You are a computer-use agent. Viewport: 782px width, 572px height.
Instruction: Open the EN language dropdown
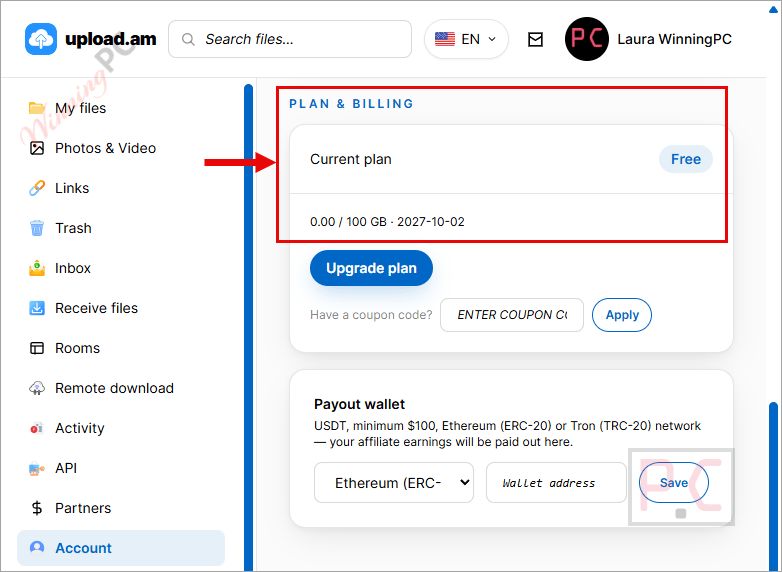click(x=466, y=39)
